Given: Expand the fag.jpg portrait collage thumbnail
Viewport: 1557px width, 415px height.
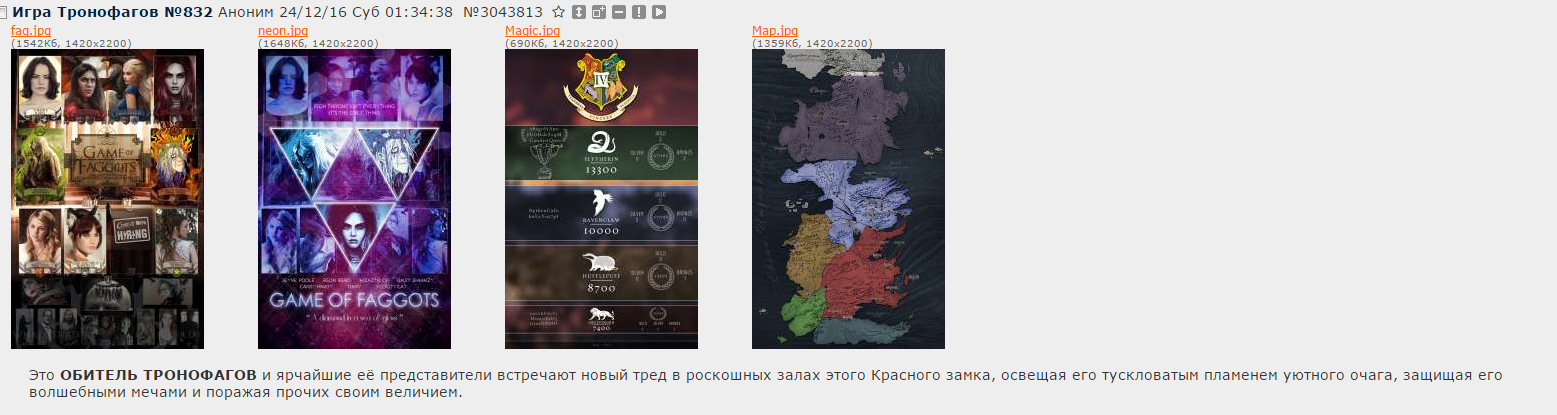Looking at the screenshot, I should click(x=107, y=199).
